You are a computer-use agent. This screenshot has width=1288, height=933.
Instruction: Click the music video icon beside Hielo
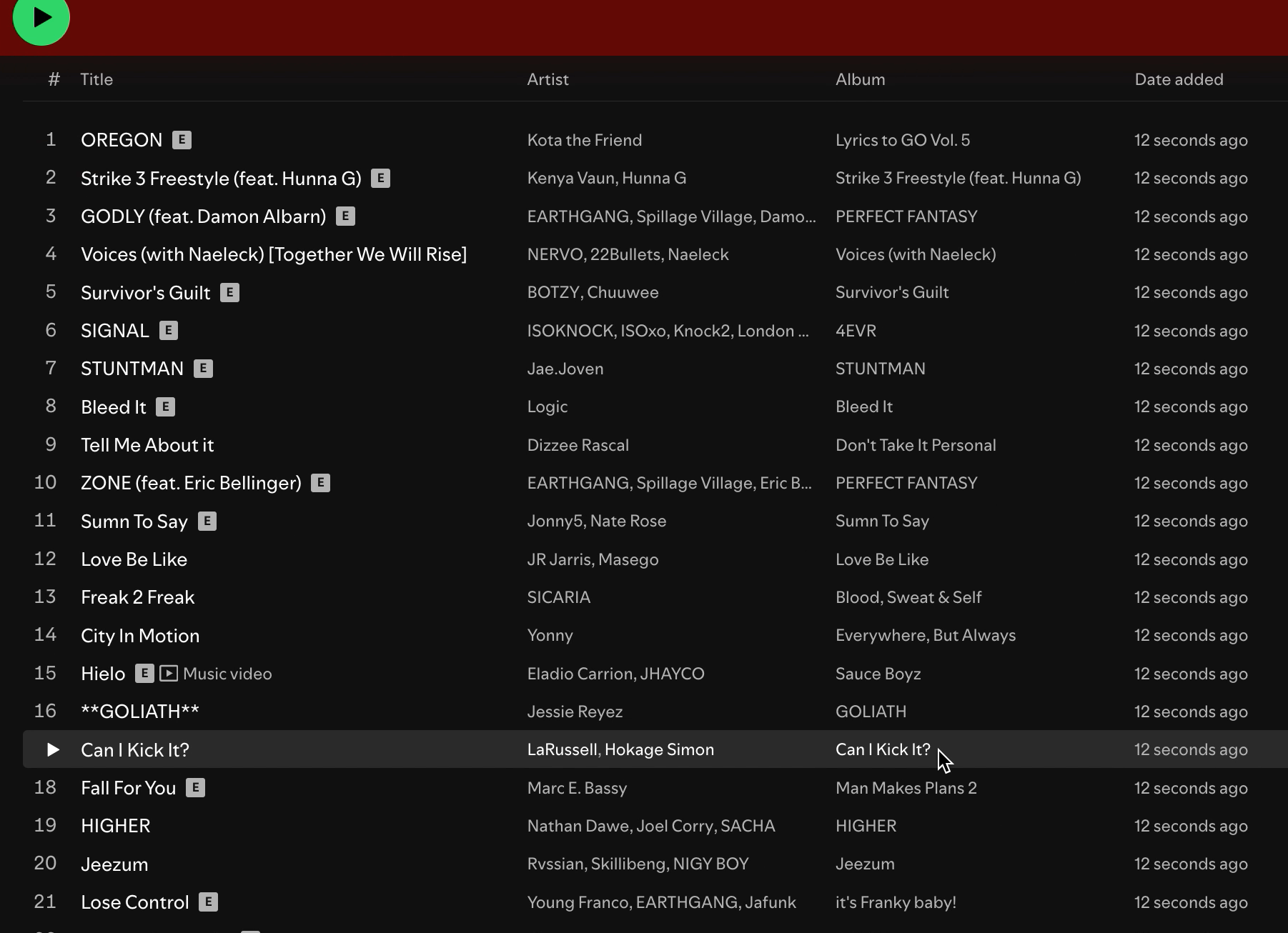pyautogui.click(x=169, y=674)
